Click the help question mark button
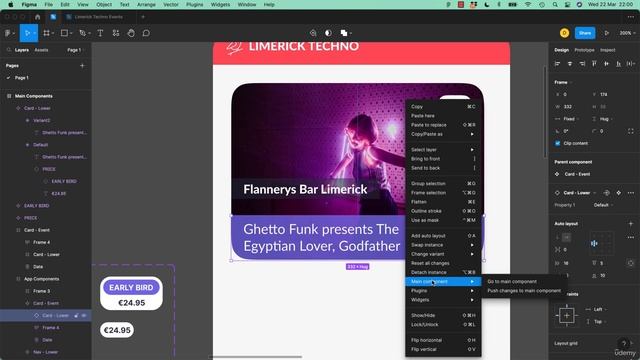The image size is (640, 360). point(624,343)
